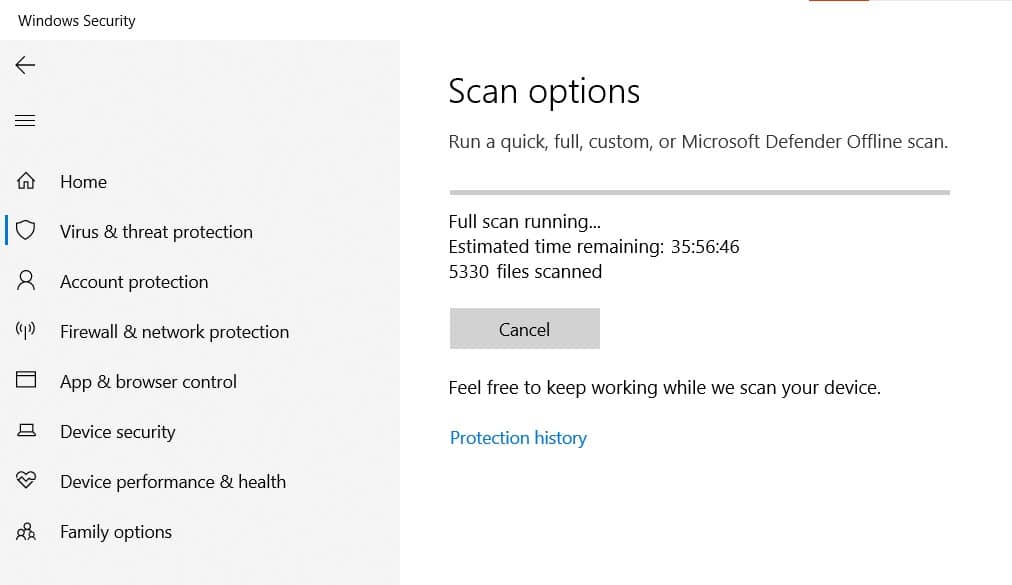This screenshot has width=1012, height=585.
Task: Click the Device security laptop icon
Action: [26, 431]
